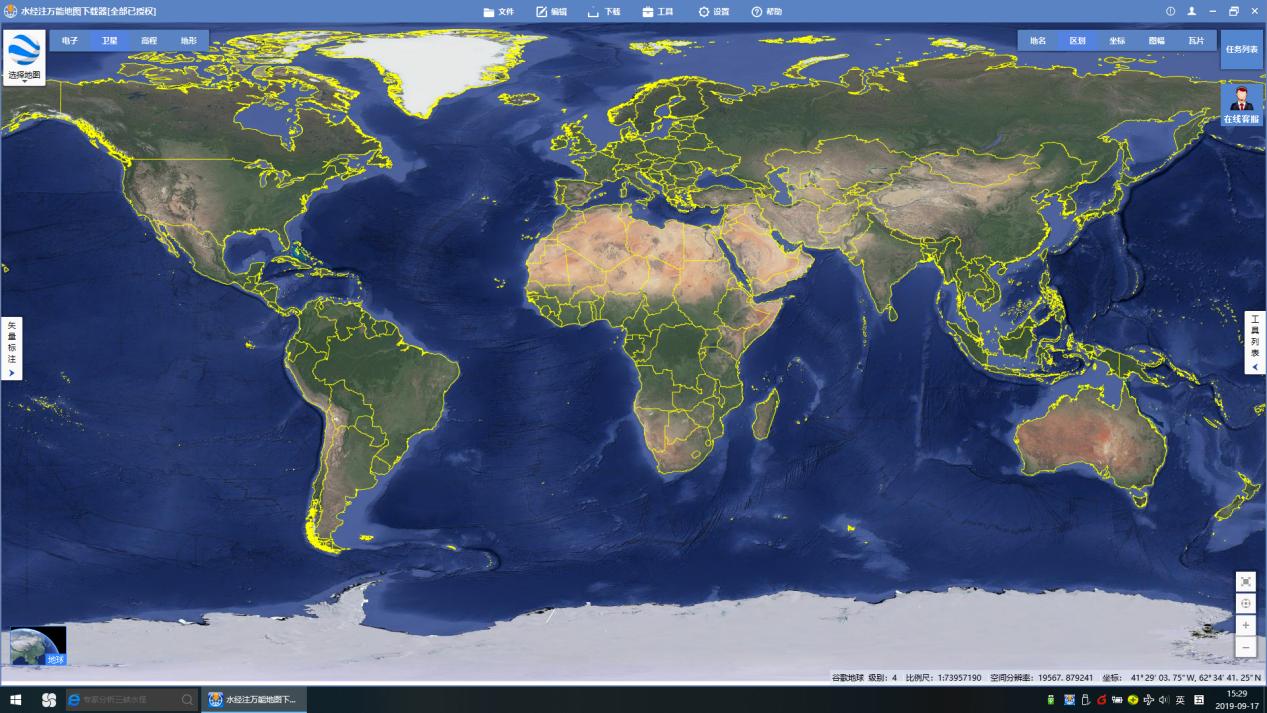
Task: Click the info circle icon in title bar
Action: tap(1171, 11)
